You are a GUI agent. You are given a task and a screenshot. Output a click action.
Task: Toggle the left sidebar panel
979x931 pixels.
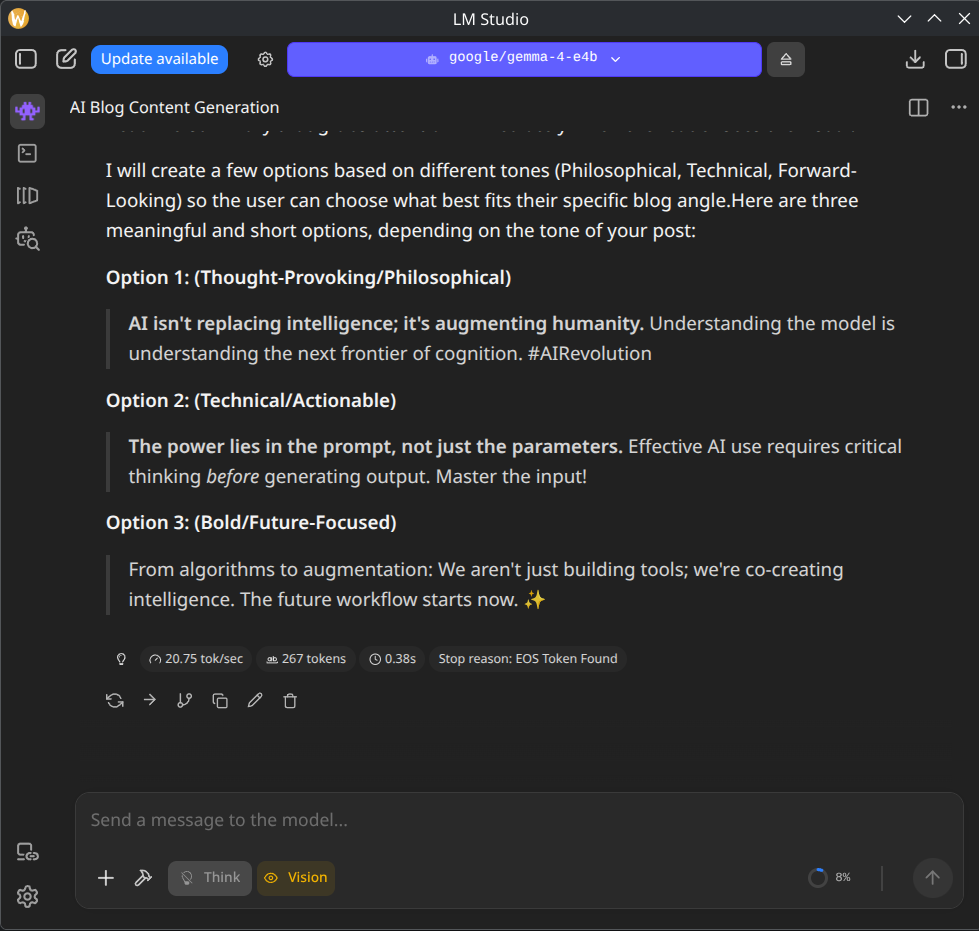tap(26, 59)
